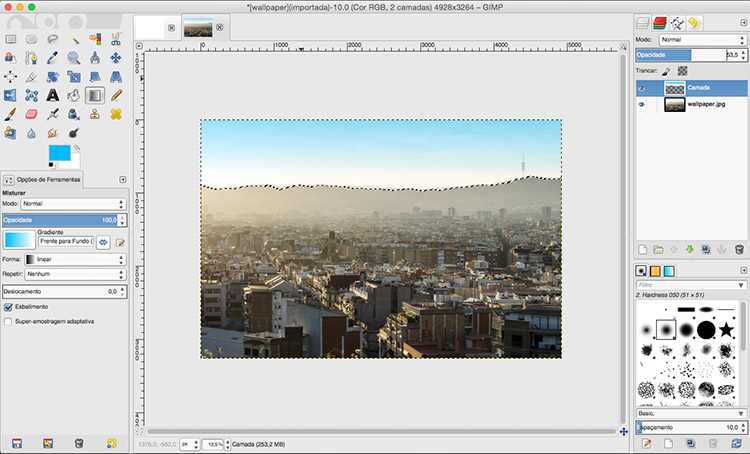Select the Crop tool
Image resolution: width=750 pixels, height=454 pixels.
click(x=32, y=77)
